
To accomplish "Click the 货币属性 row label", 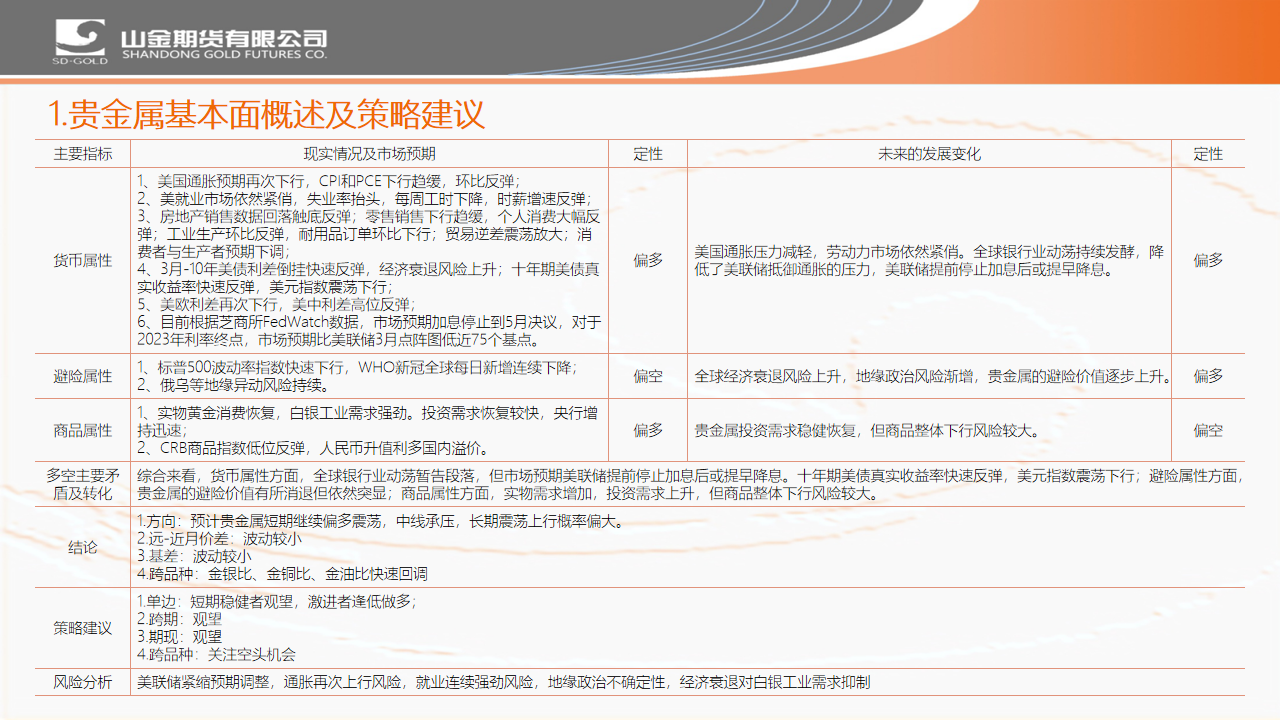I will (x=83, y=260).
